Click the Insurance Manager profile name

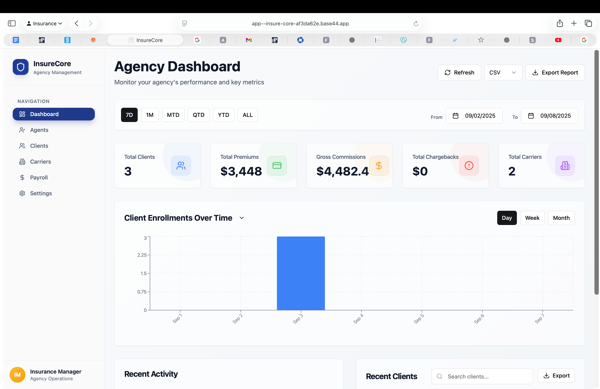click(x=55, y=371)
